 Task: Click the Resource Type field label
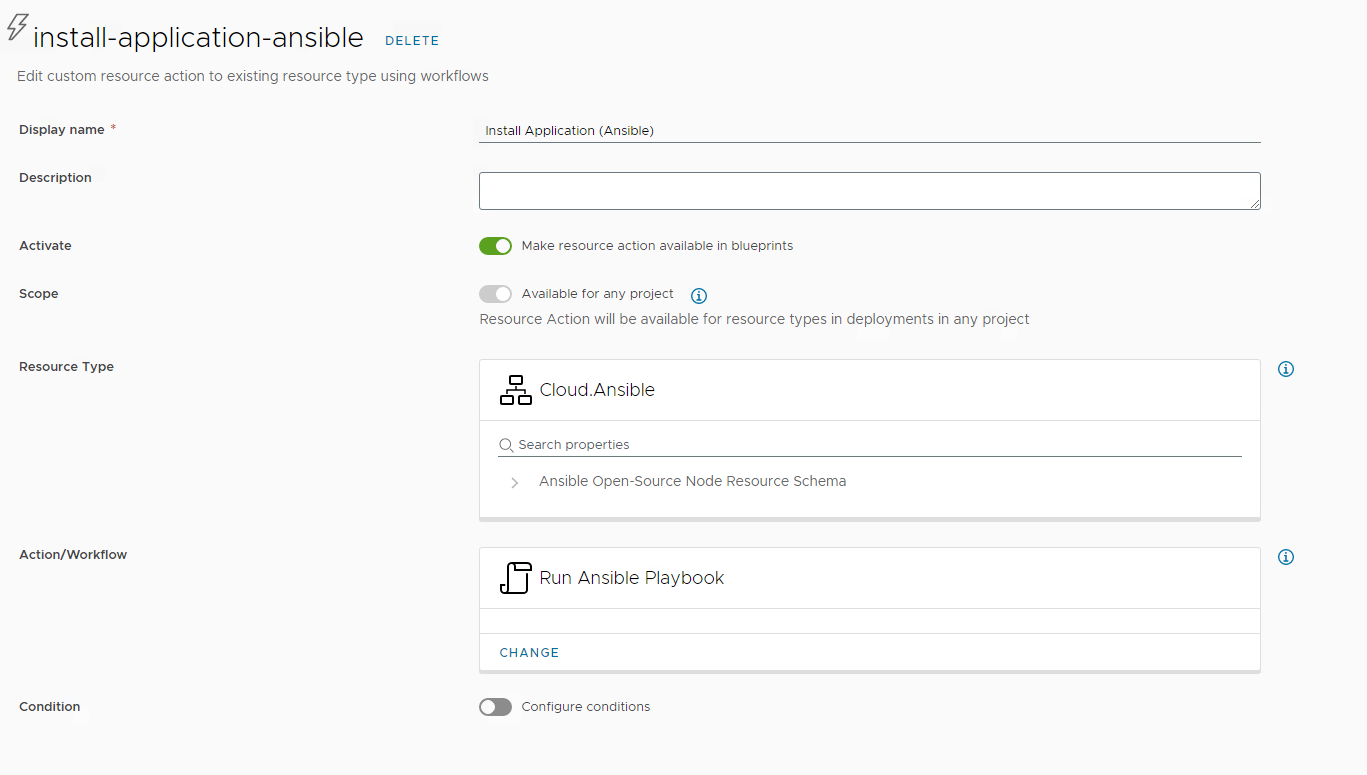coord(66,367)
